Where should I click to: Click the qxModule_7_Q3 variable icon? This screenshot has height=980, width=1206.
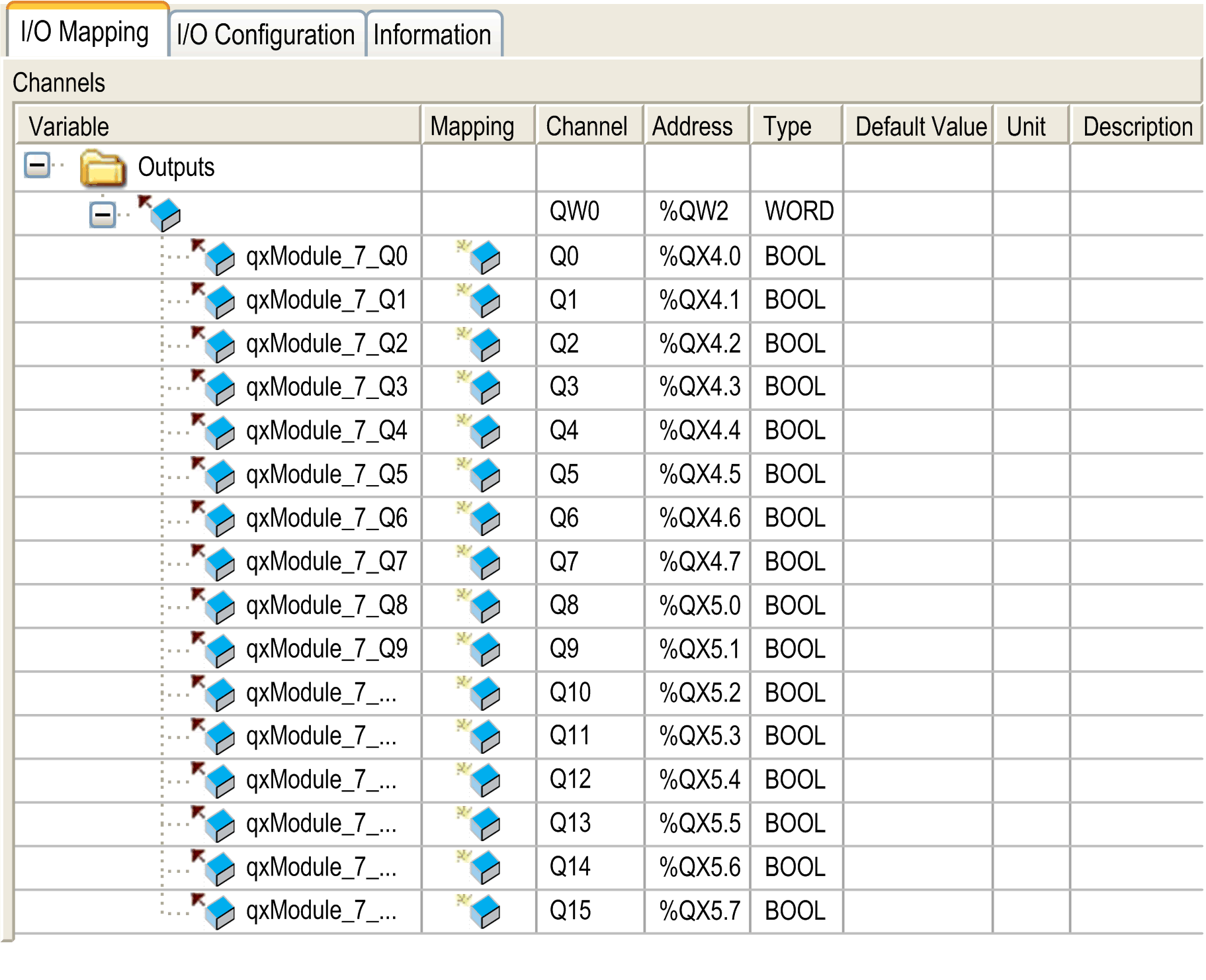pos(216,387)
